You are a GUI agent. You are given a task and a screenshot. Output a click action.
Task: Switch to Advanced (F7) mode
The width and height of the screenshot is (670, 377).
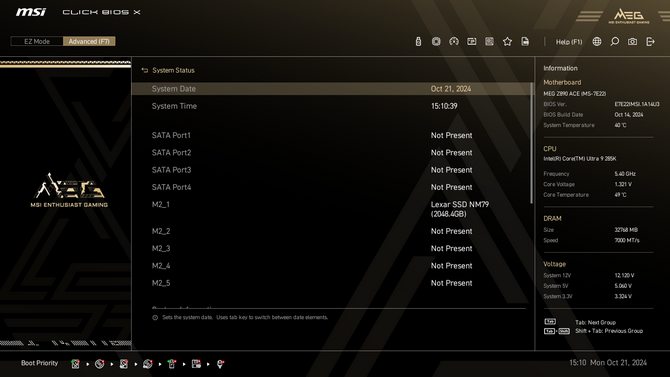89,41
